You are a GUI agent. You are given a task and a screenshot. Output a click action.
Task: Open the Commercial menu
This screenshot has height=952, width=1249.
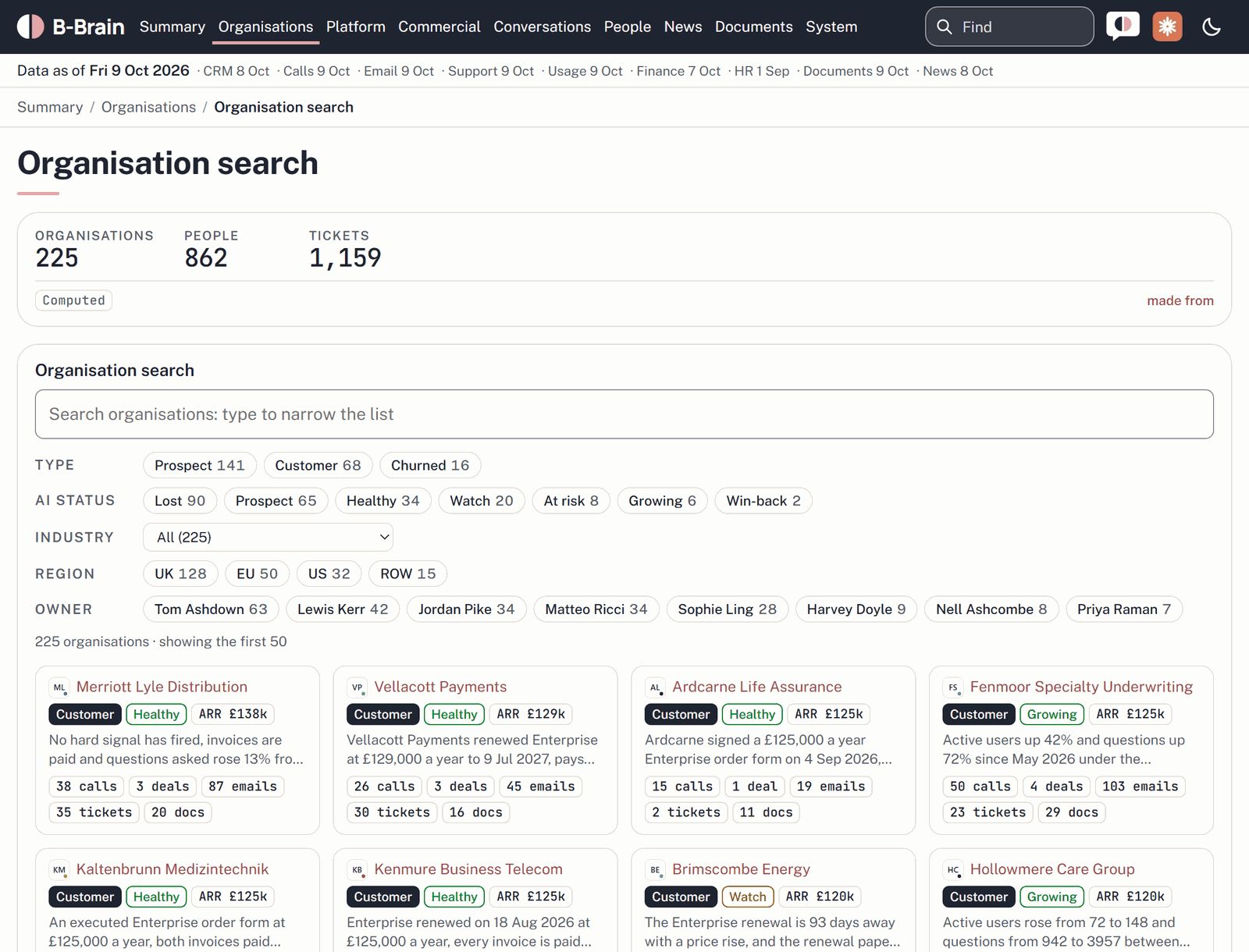pyautogui.click(x=439, y=27)
